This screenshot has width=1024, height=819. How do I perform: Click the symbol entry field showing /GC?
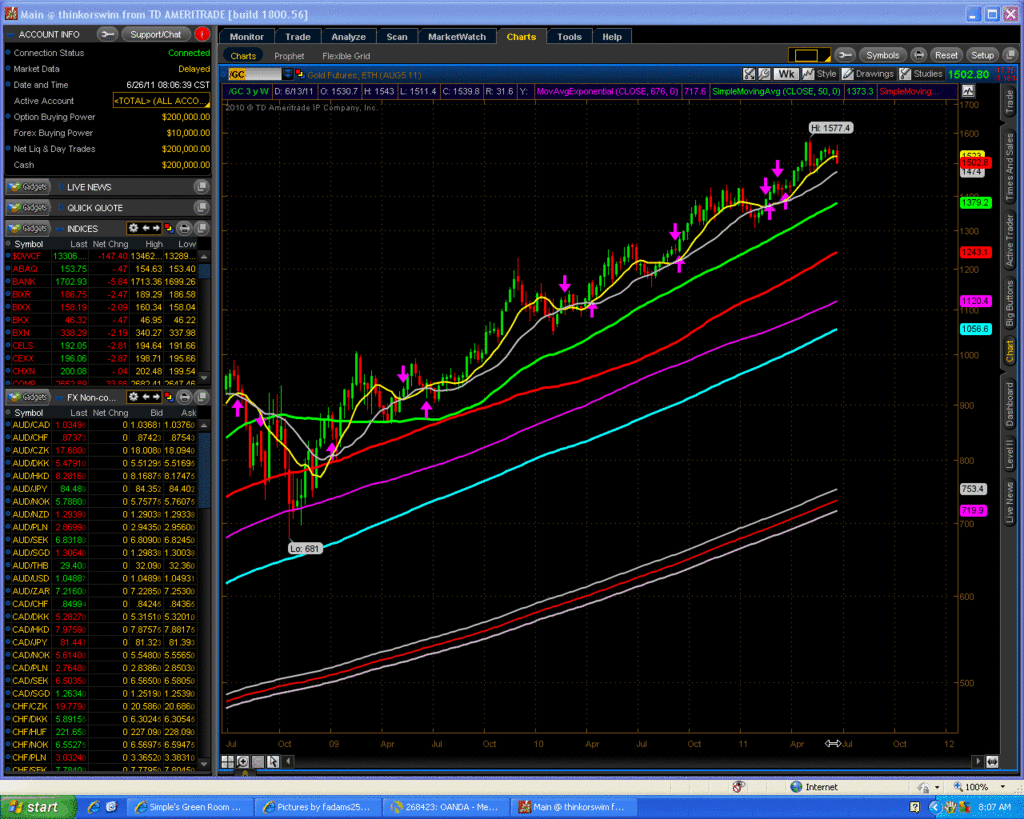pyautogui.click(x=256, y=74)
